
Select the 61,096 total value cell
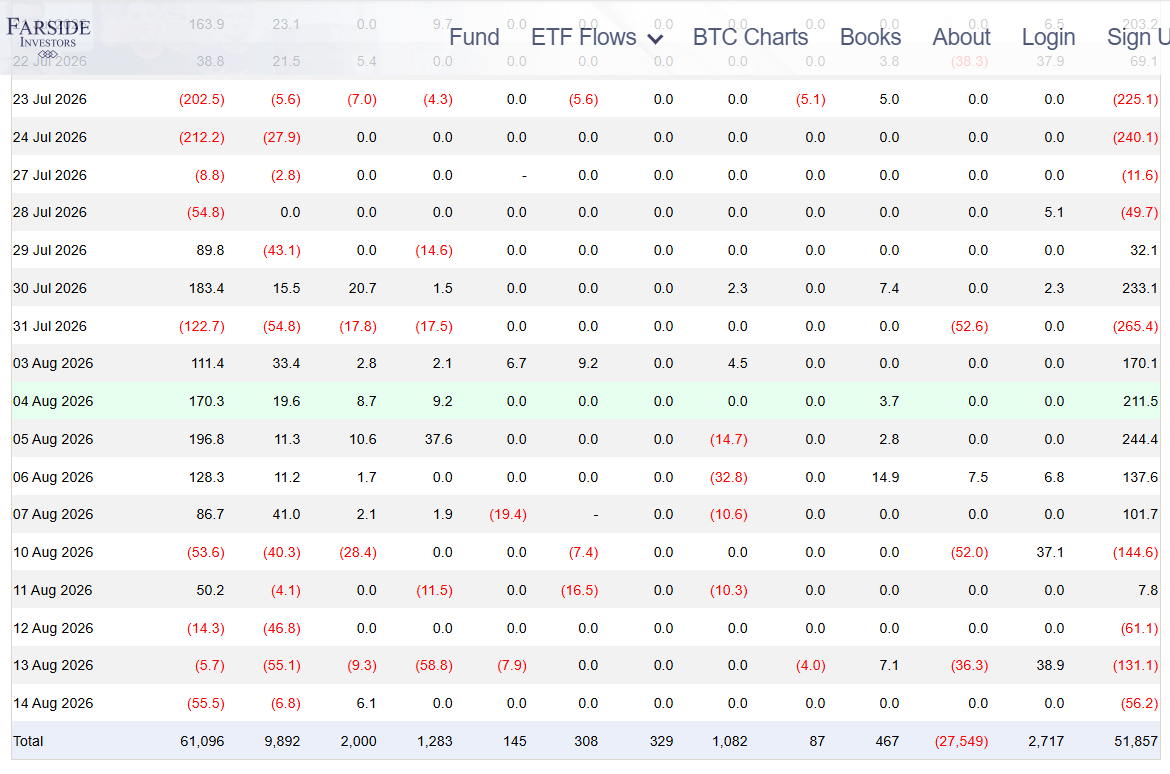(202, 741)
